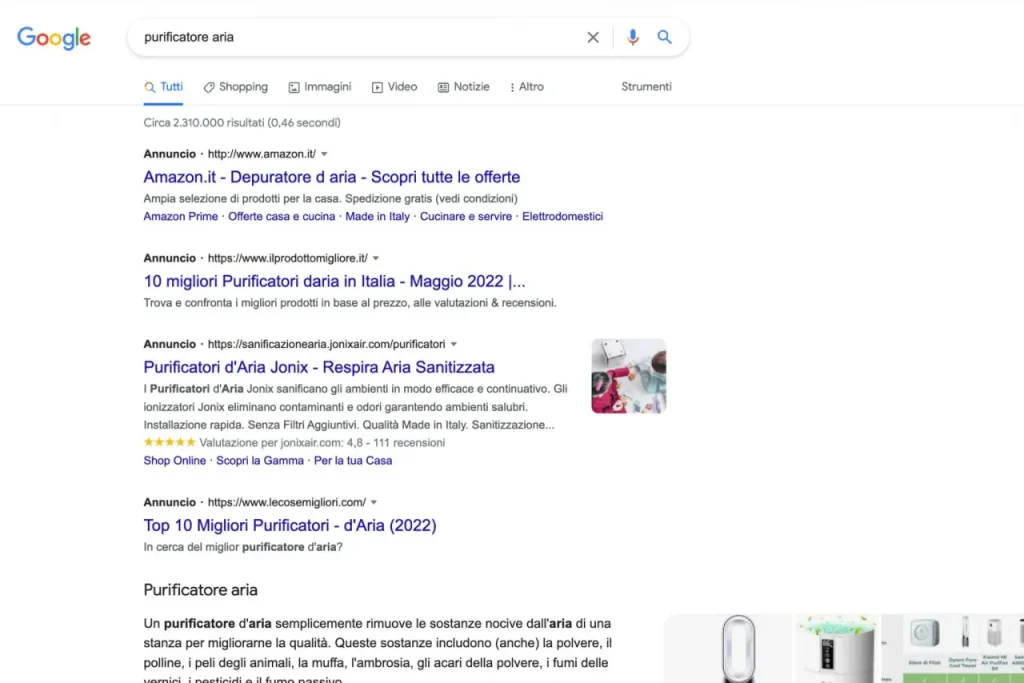Start voice search with the microphone icon

click(632, 37)
